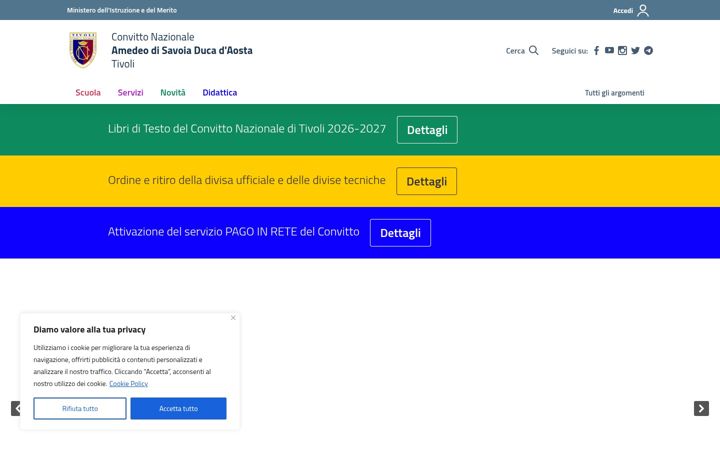The height and width of the screenshot is (450, 720).
Task: Open the YouTube social icon
Action: (x=609, y=50)
